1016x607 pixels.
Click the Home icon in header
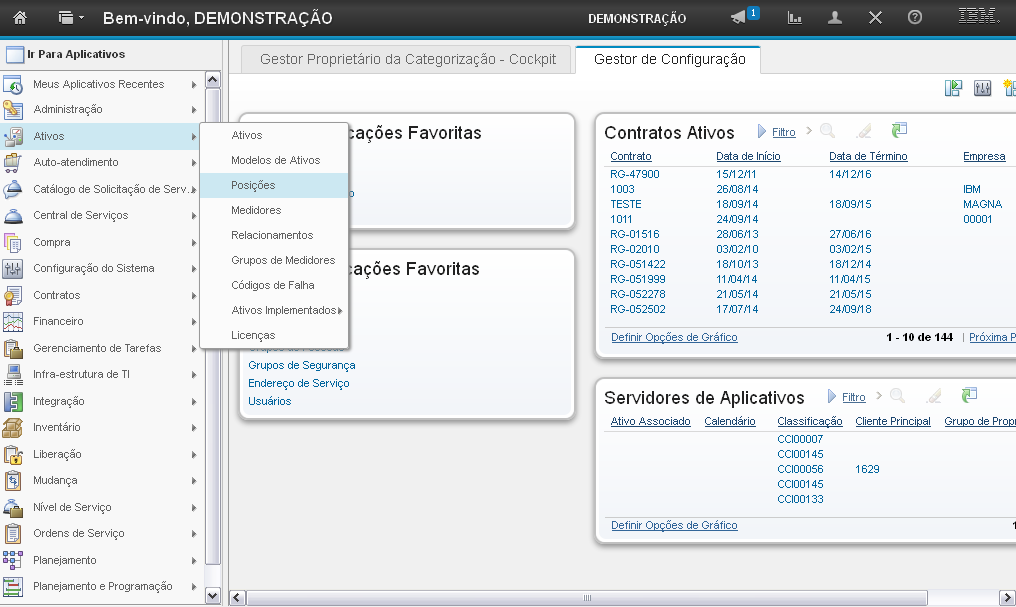point(20,18)
